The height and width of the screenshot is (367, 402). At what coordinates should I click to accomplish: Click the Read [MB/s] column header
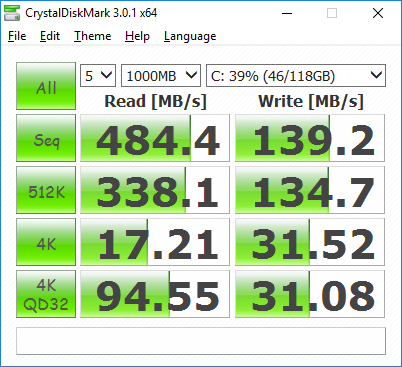[x=155, y=101]
